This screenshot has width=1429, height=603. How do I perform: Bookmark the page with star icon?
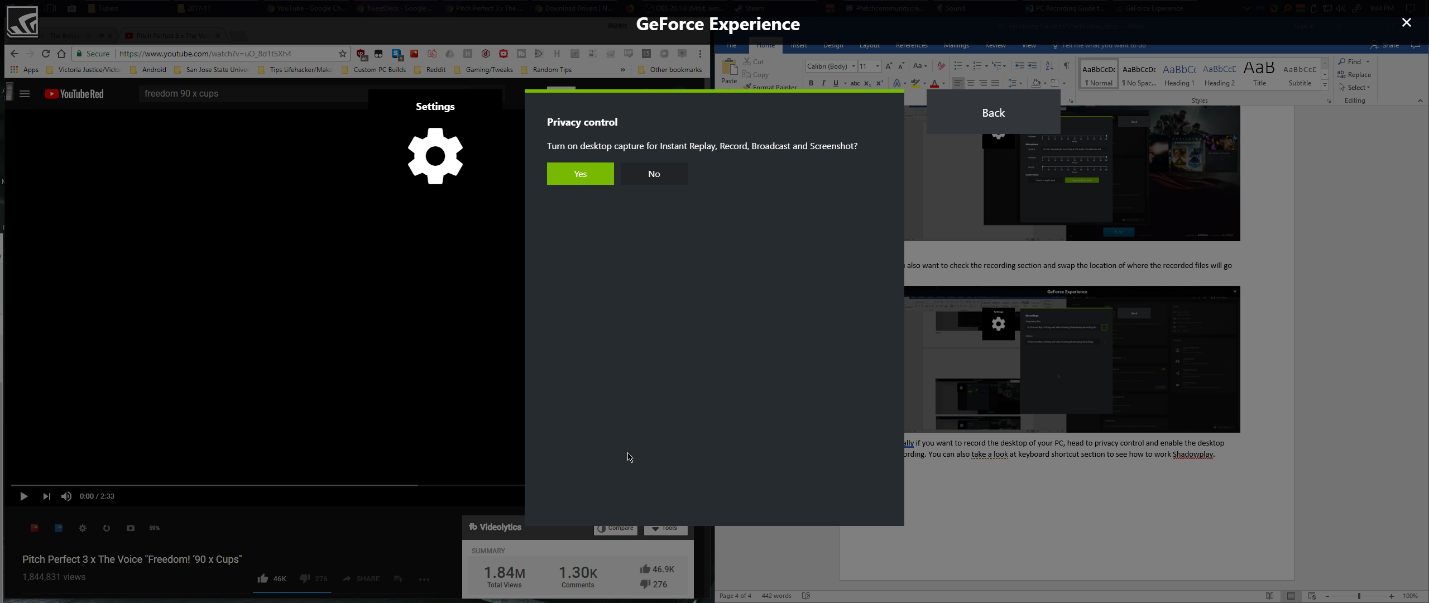click(342, 53)
